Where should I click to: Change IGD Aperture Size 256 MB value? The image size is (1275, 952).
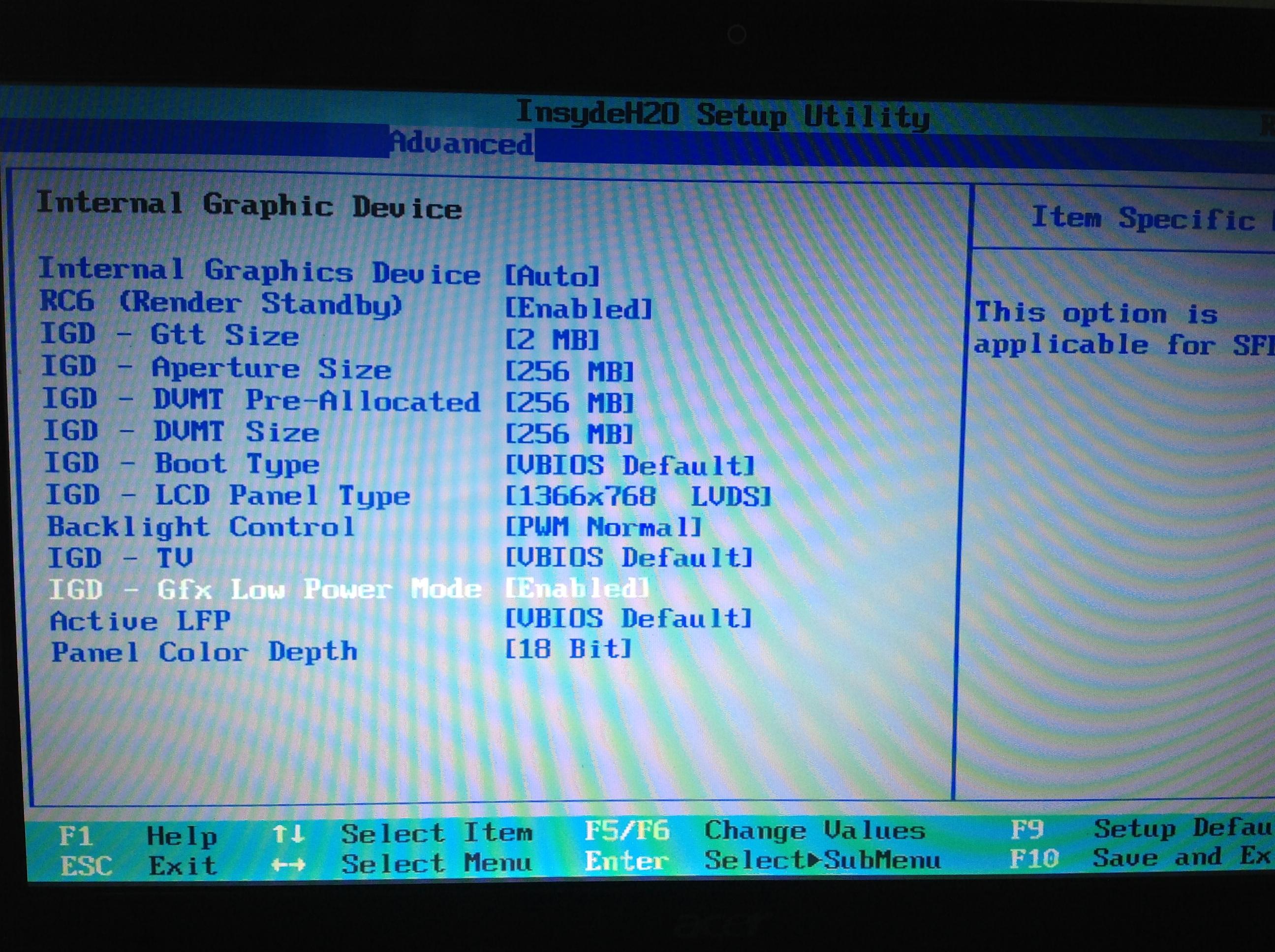(569, 371)
